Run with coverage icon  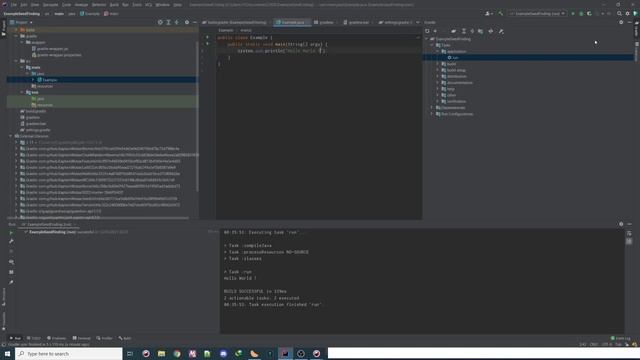[589, 13]
